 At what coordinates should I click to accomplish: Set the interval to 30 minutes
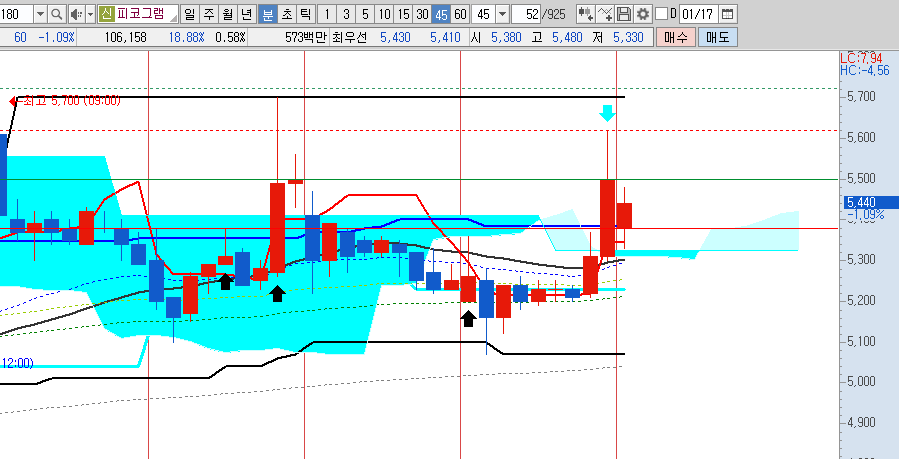423,13
